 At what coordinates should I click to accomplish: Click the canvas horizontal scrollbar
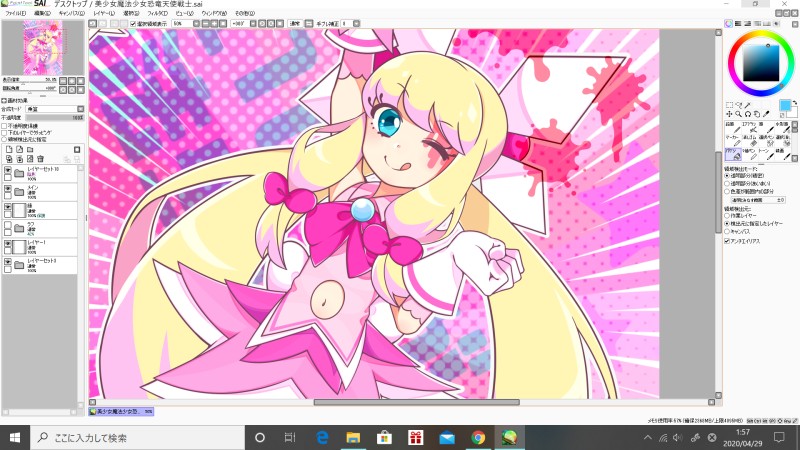point(416,402)
